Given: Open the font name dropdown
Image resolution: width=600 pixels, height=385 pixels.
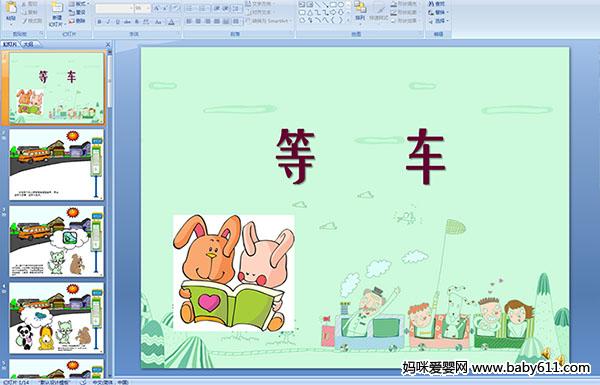Looking at the screenshot, I should tap(114, 8).
